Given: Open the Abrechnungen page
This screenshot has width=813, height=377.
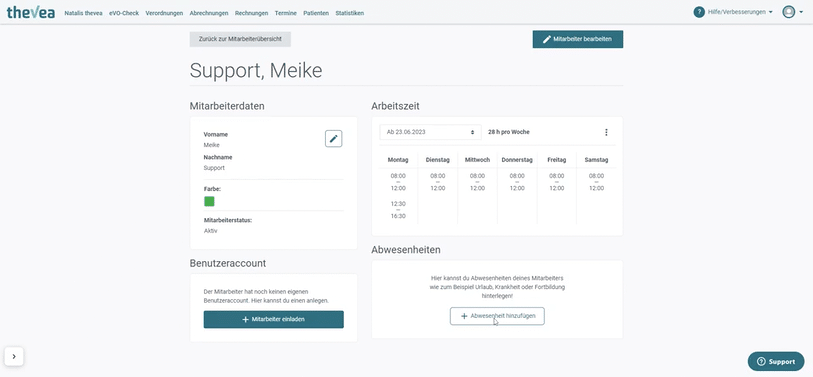Looking at the screenshot, I should 209,13.
